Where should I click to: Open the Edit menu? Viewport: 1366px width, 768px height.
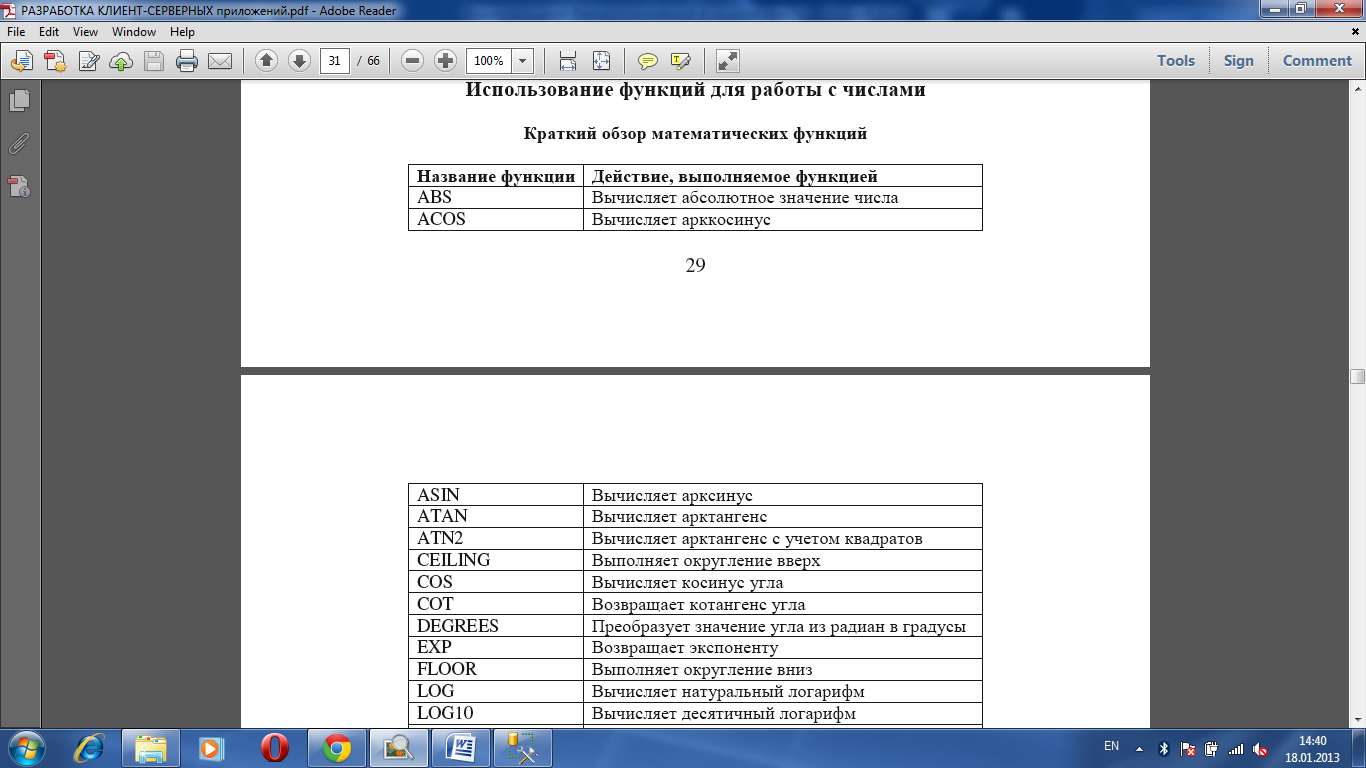pos(49,32)
